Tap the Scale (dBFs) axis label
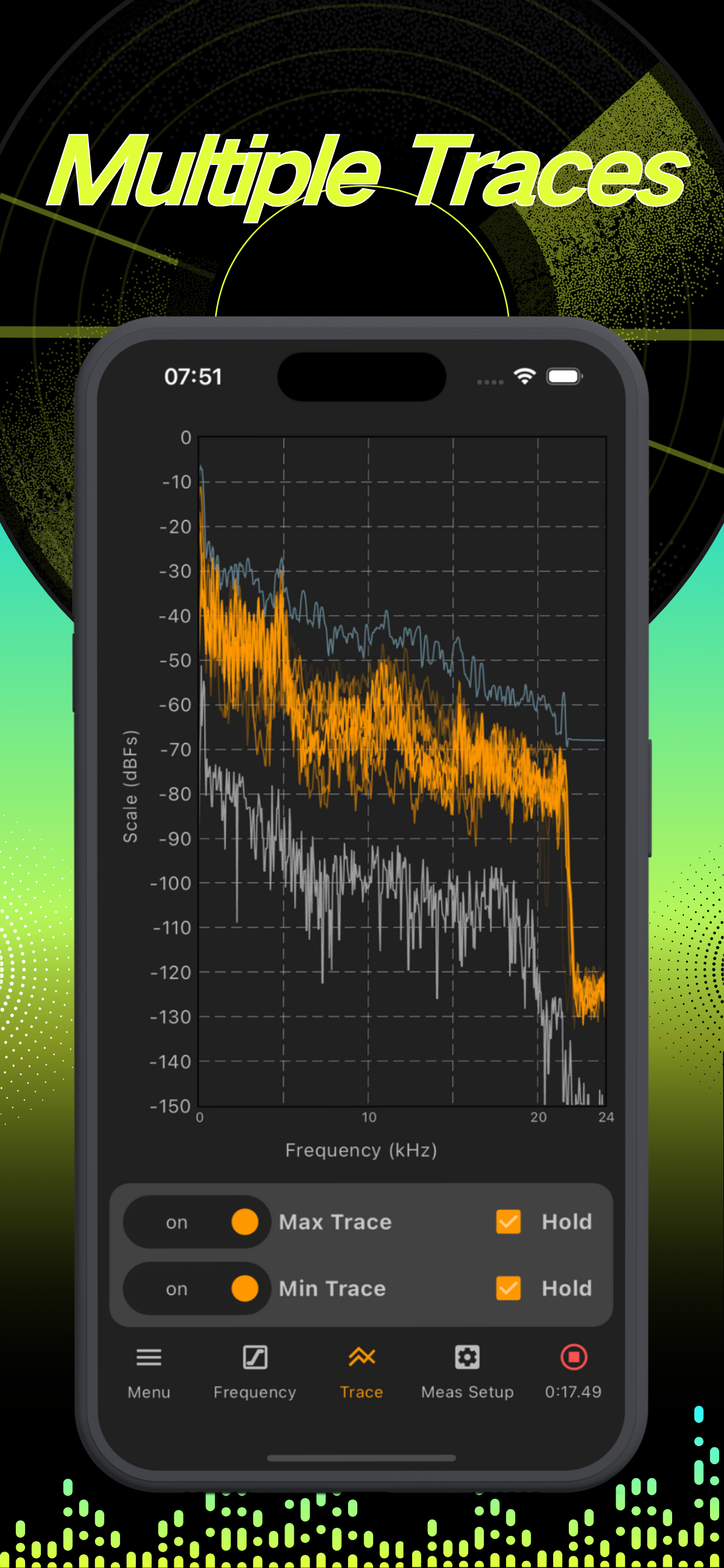Screen dimensions: 724x1568 130,786
